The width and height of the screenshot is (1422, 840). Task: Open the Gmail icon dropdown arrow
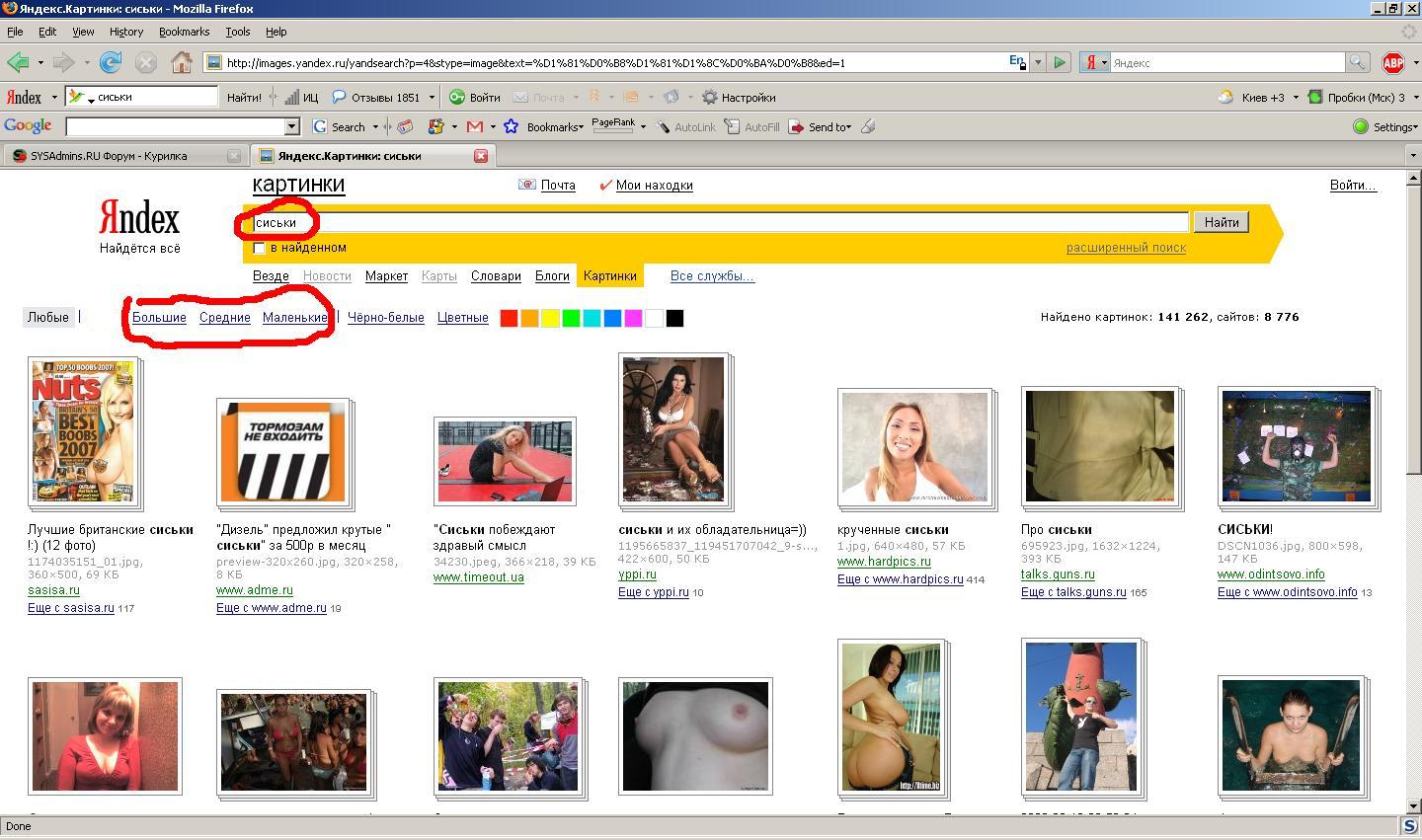pos(493,126)
